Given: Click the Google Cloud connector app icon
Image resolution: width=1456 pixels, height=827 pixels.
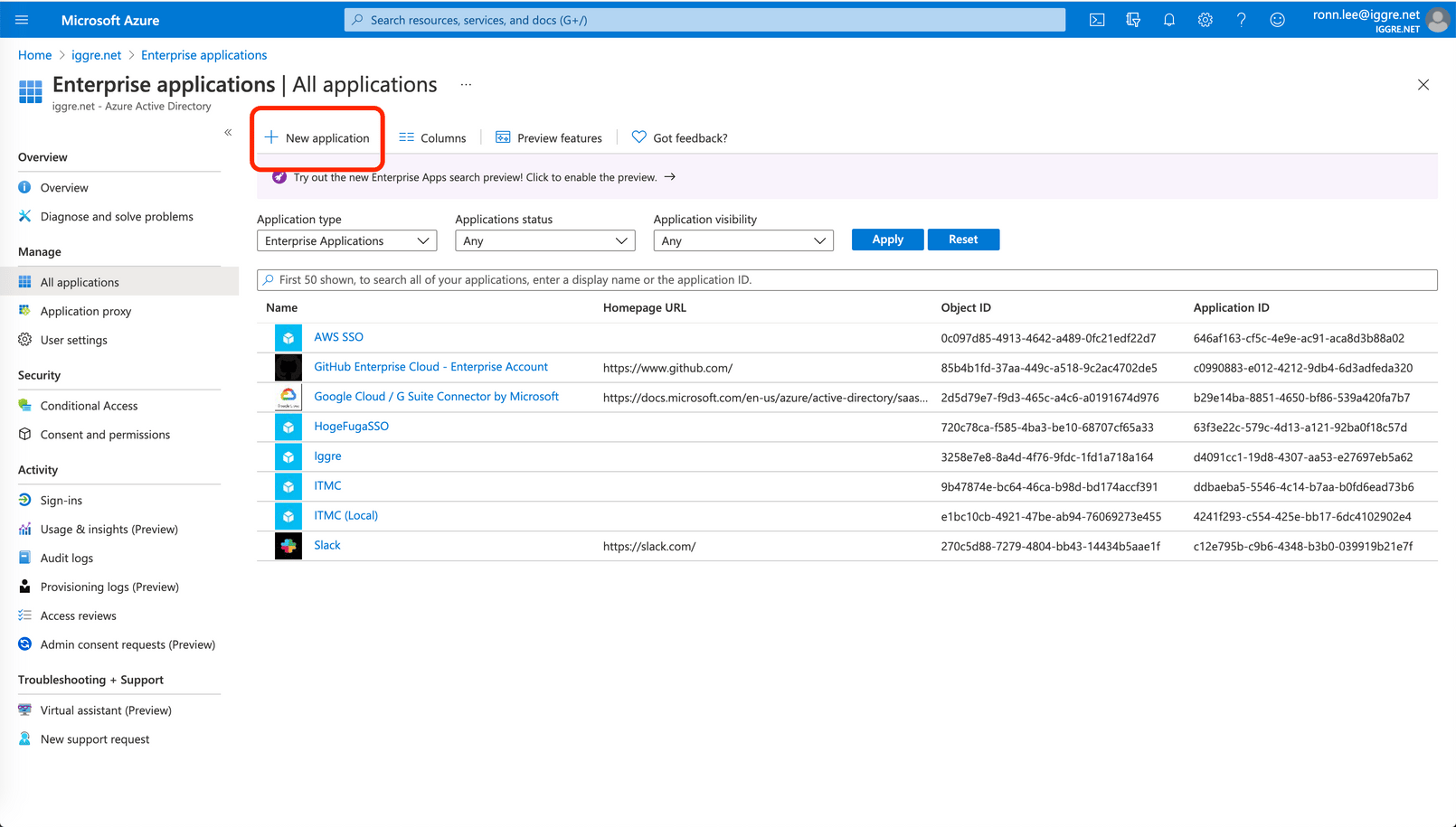Looking at the screenshot, I should click(288, 398).
